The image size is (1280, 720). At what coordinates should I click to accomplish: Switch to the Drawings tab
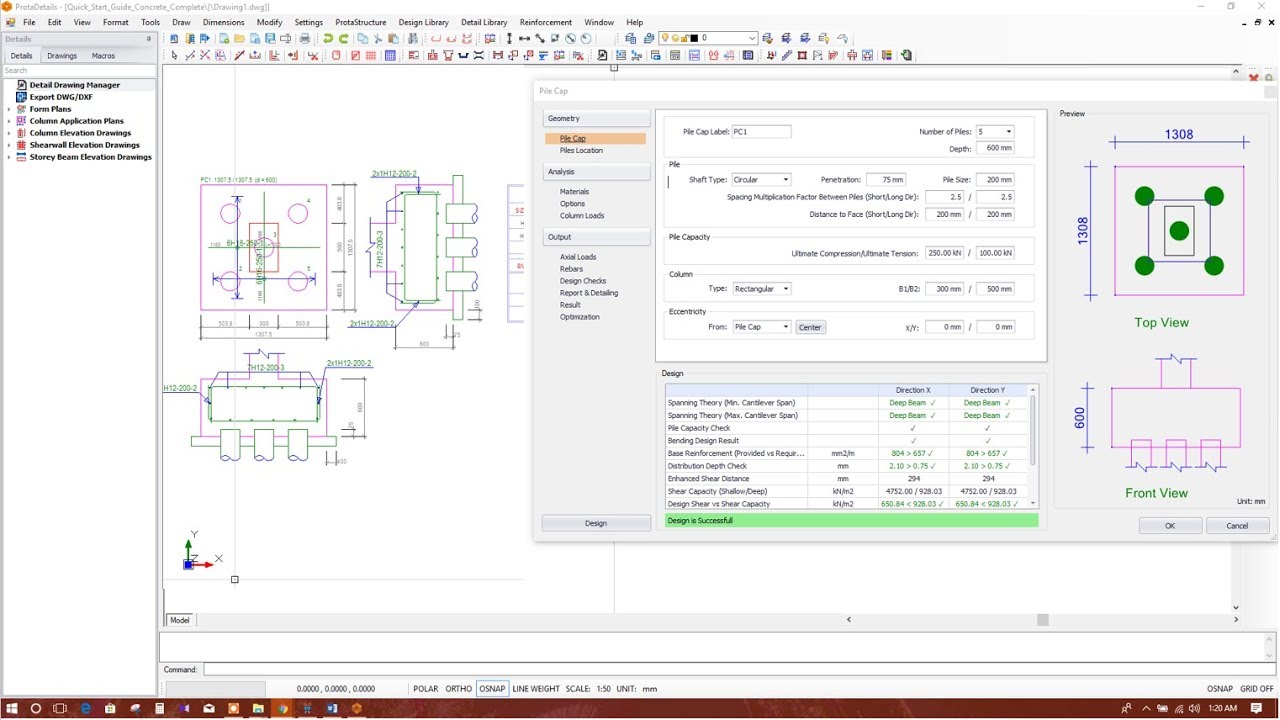coord(62,56)
